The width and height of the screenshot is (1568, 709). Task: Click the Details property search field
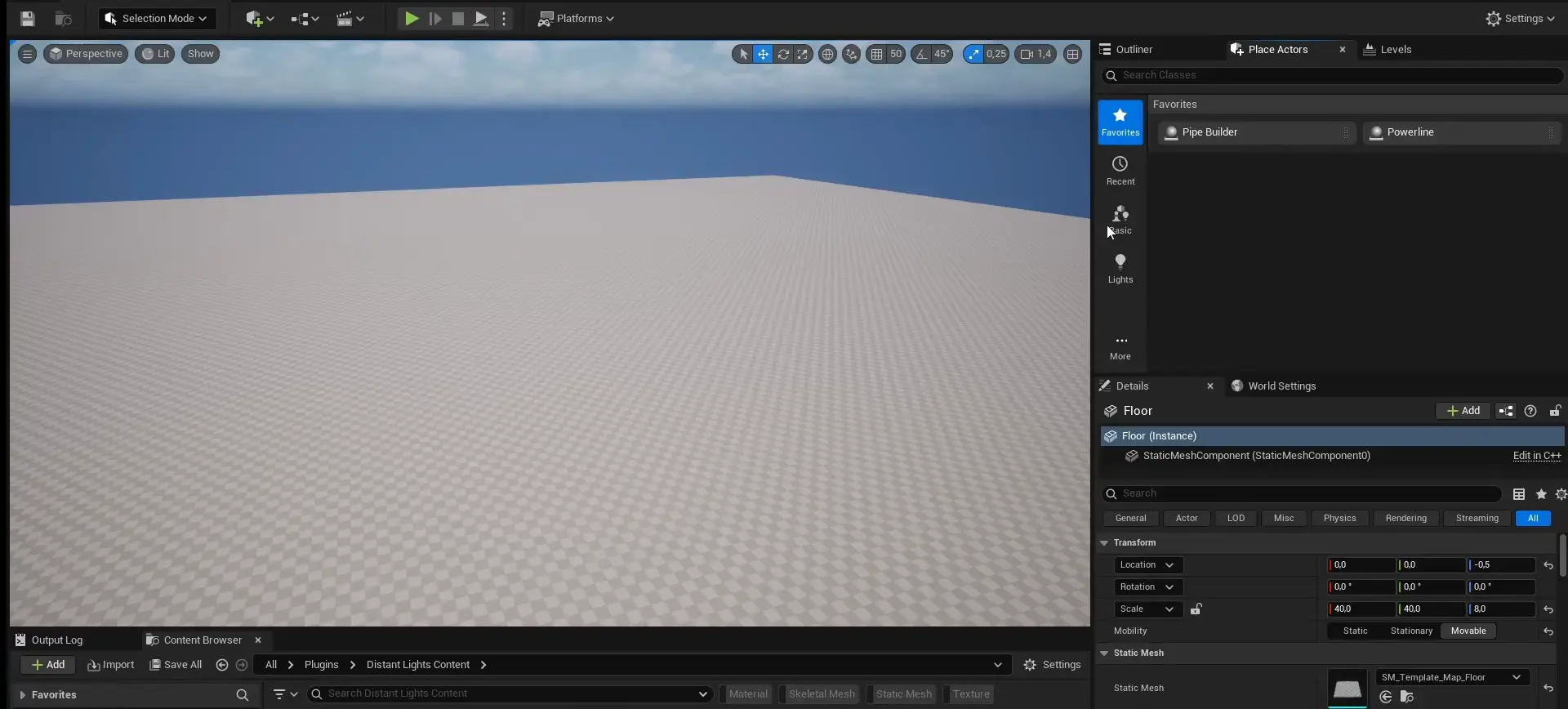pyautogui.click(x=1301, y=493)
